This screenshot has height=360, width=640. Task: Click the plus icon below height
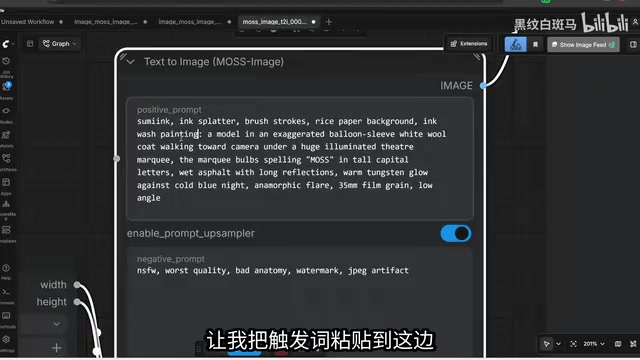click(x=57, y=348)
